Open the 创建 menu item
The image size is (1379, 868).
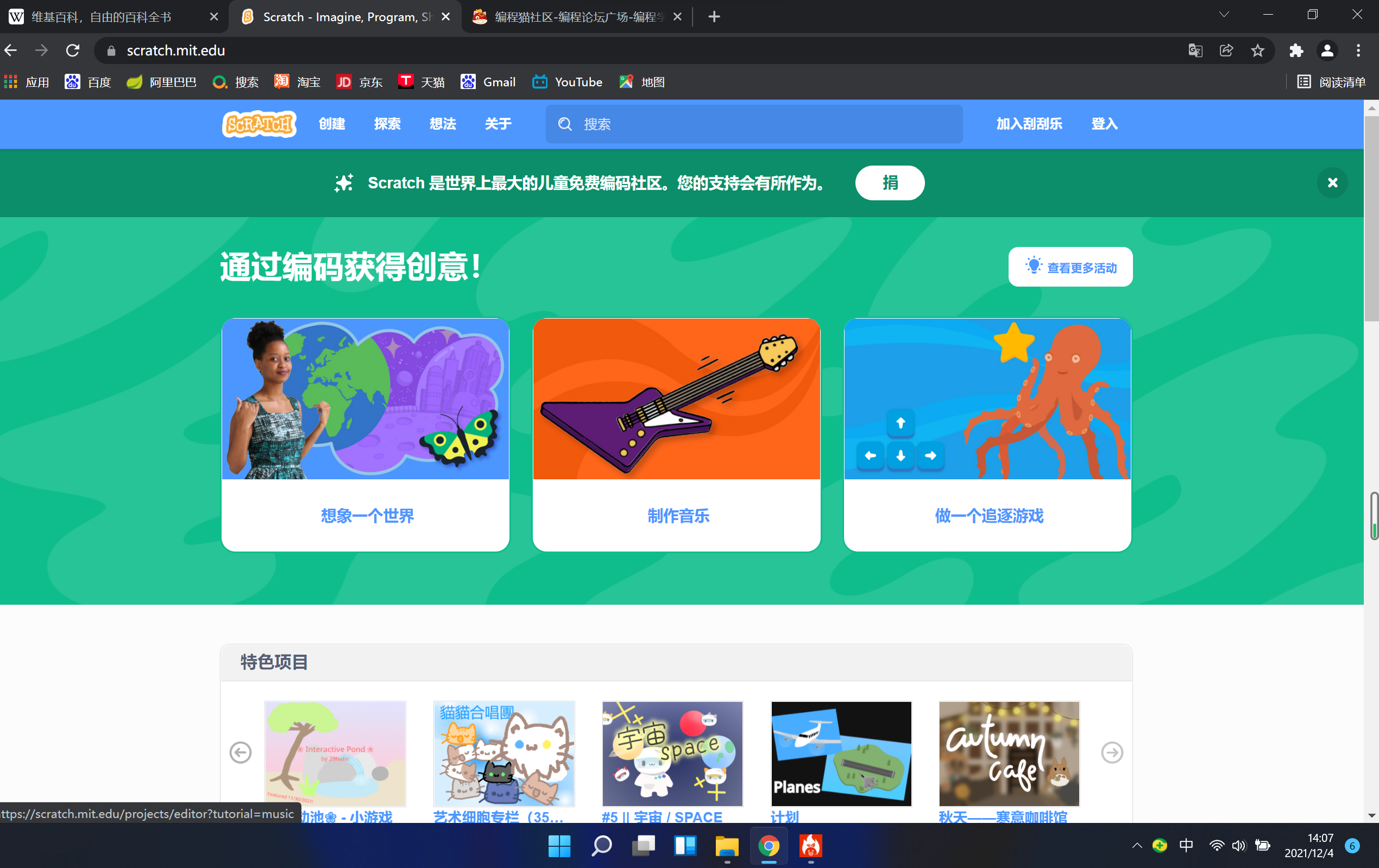[x=331, y=124]
